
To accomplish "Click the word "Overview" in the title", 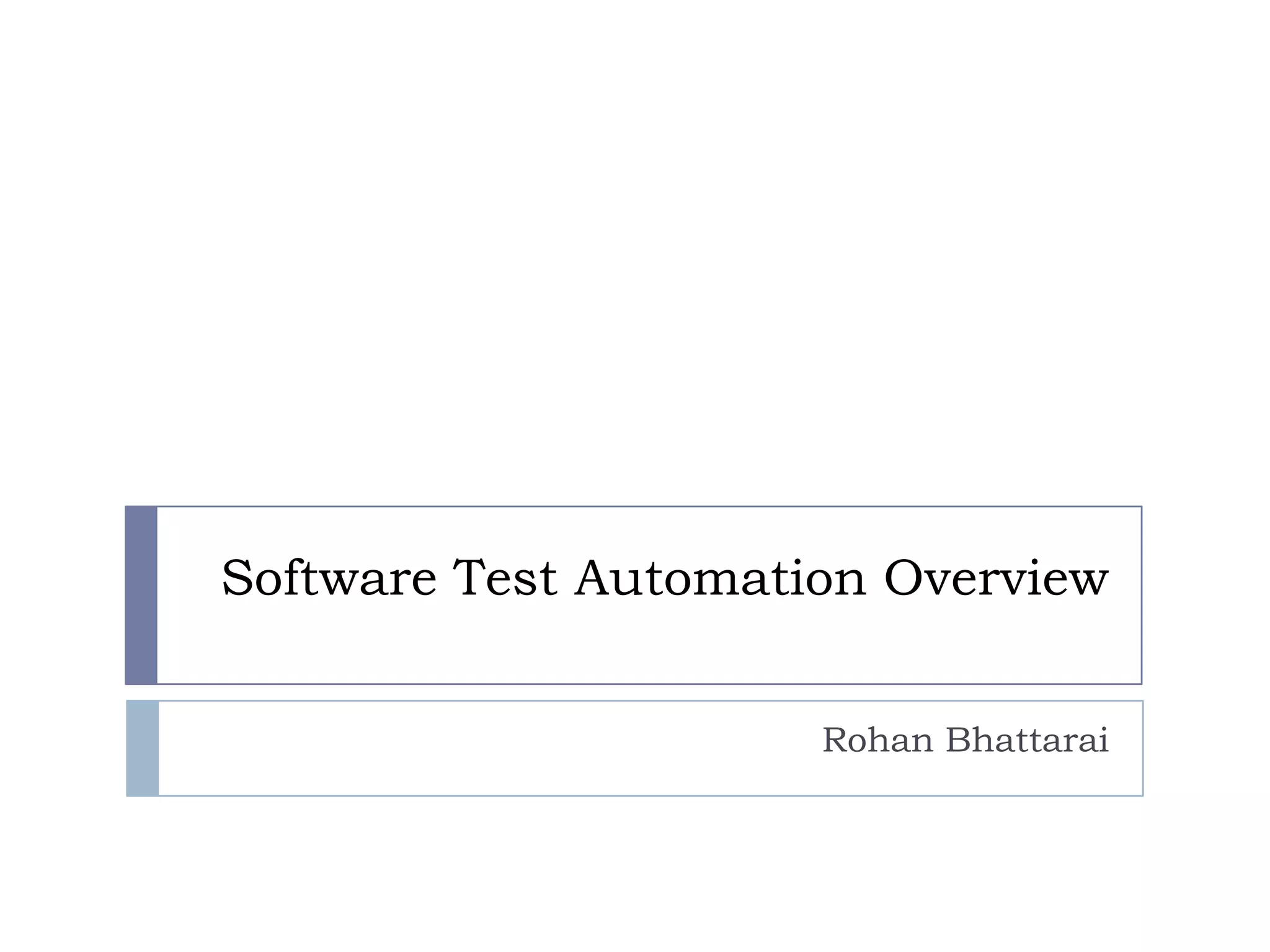I will tap(996, 577).
